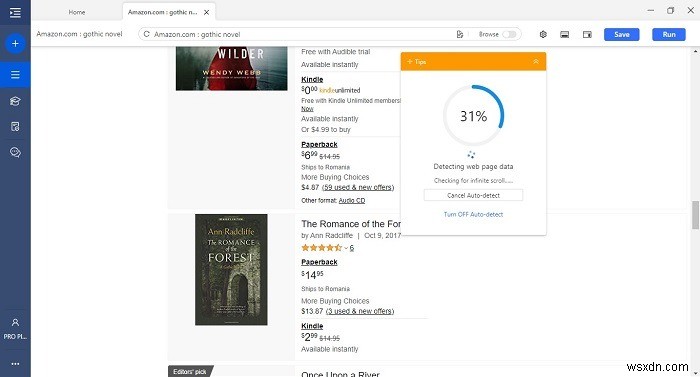Click the vertical scrollbar thumb
Screen dimensions: 700x377
coord(695,215)
